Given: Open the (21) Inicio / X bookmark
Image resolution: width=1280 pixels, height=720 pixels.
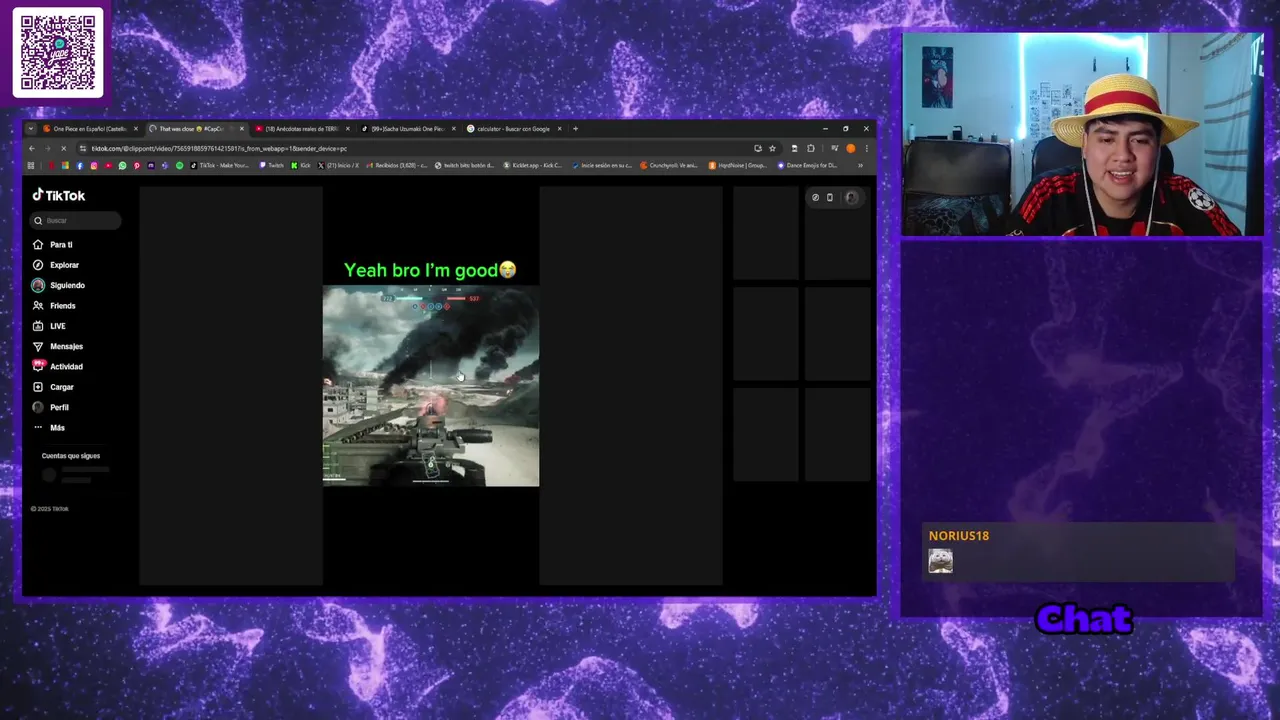Looking at the screenshot, I should click(x=339, y=165).
